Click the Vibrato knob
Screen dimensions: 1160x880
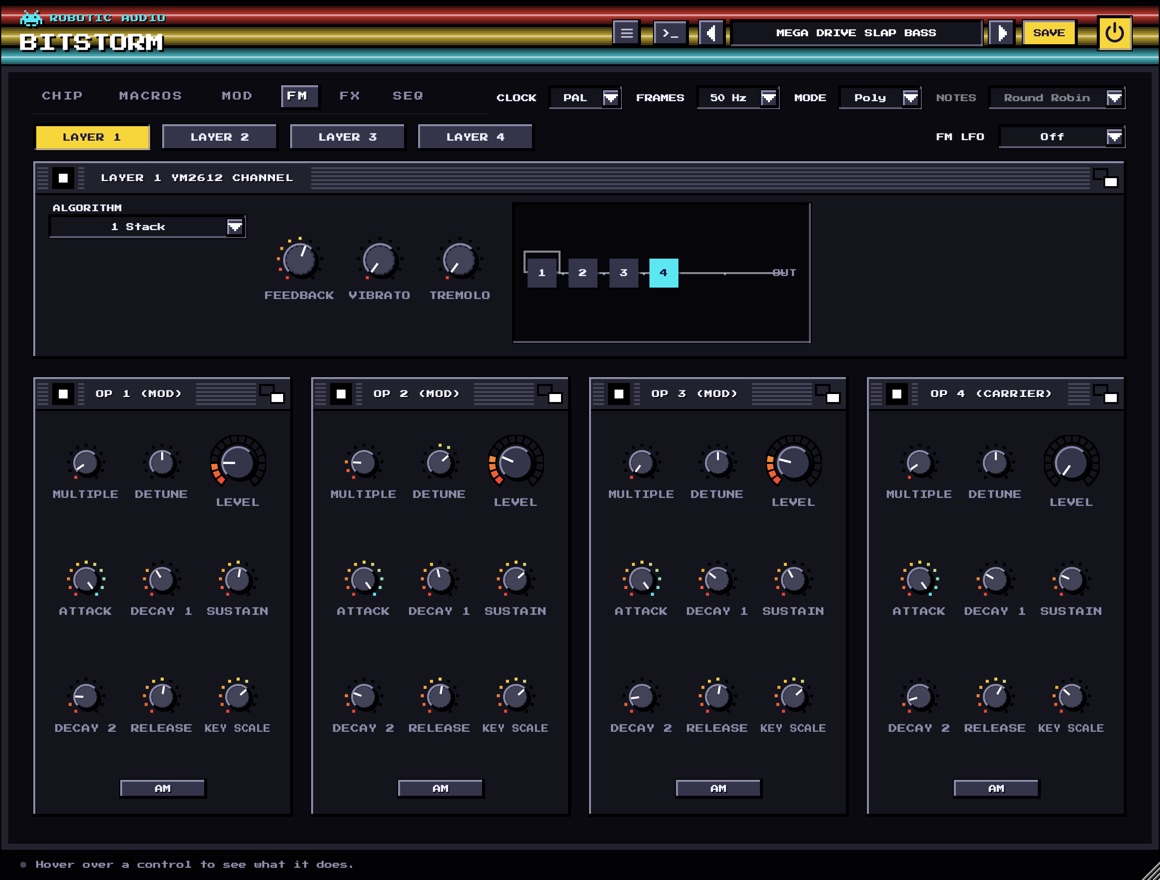pos(380,260)
